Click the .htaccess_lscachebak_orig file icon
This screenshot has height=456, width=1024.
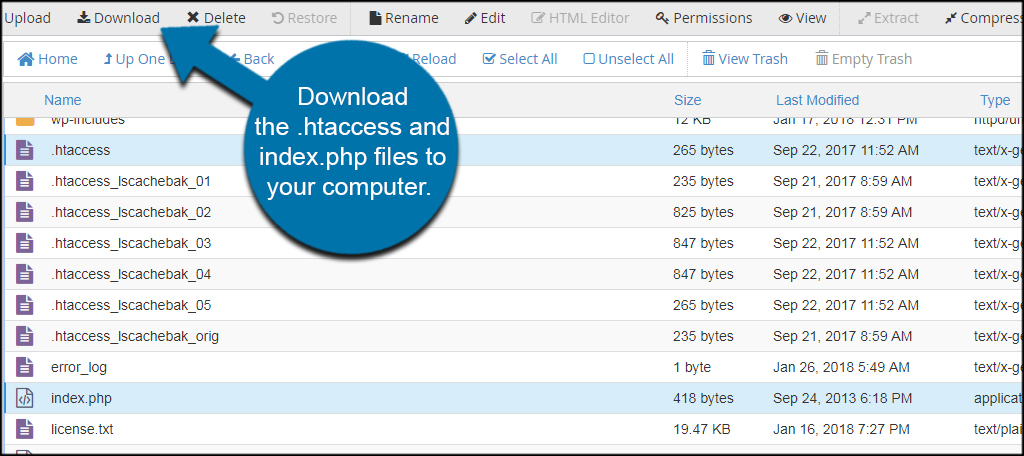[25, 336]
